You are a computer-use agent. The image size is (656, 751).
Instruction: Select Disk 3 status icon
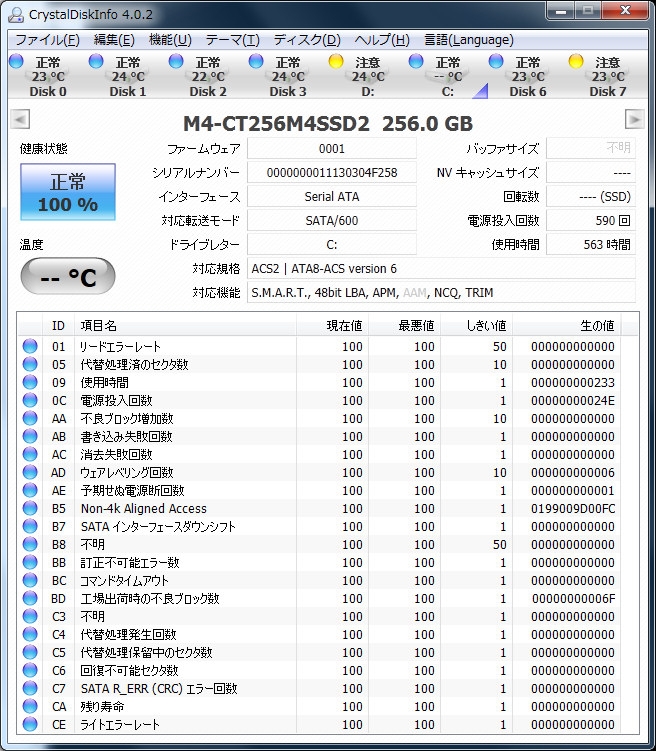pyautogui.click(x=256, y=61)
